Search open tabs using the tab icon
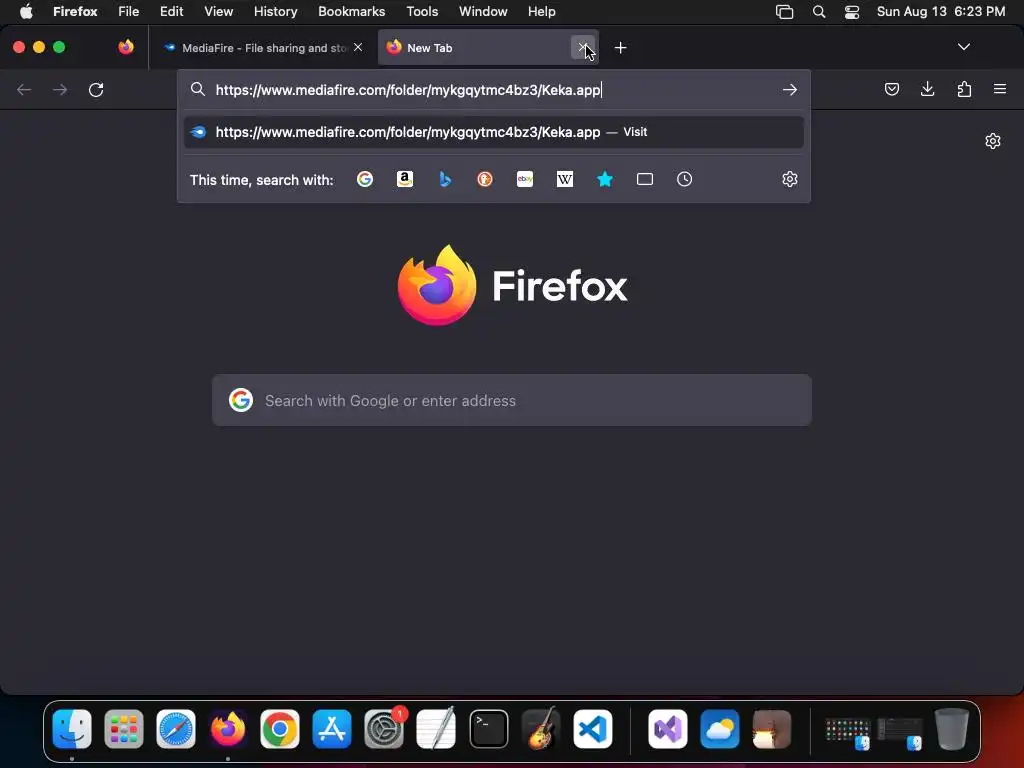The width and height of the screenshot is (1024, 768). click(645, 179)
